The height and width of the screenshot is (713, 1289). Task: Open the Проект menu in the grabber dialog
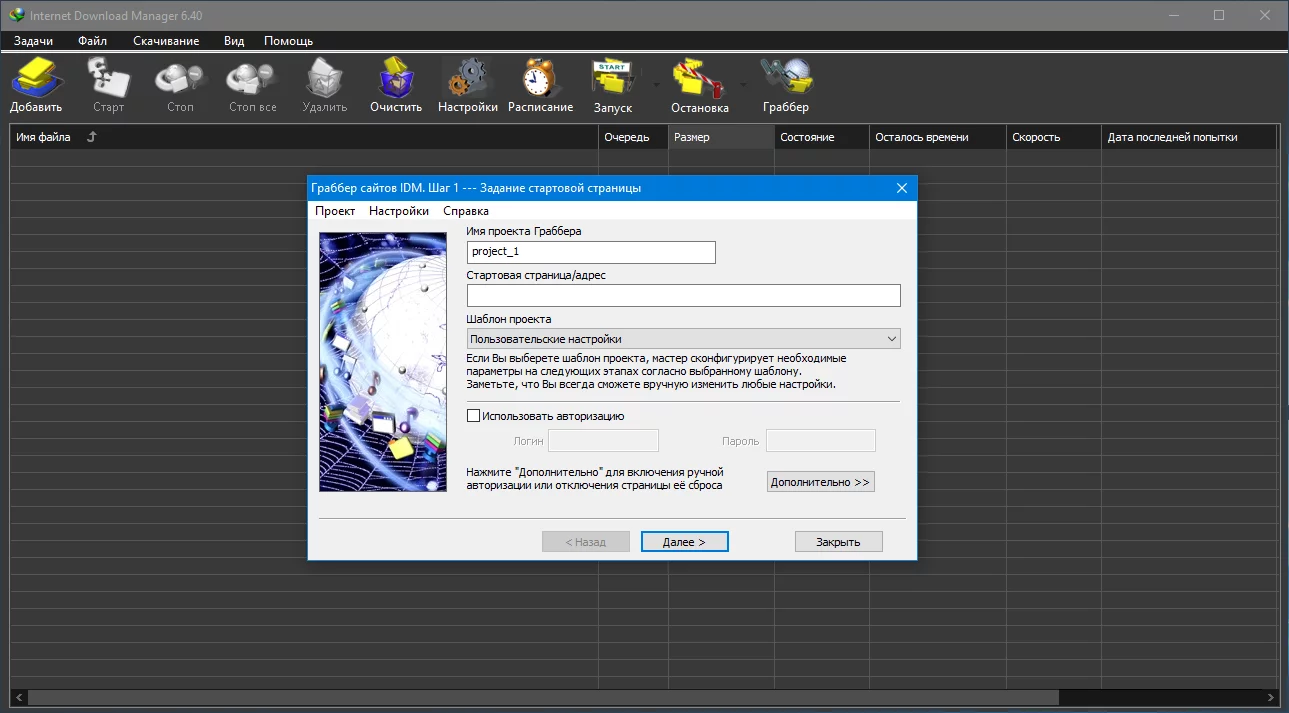(x=335, y=211)
